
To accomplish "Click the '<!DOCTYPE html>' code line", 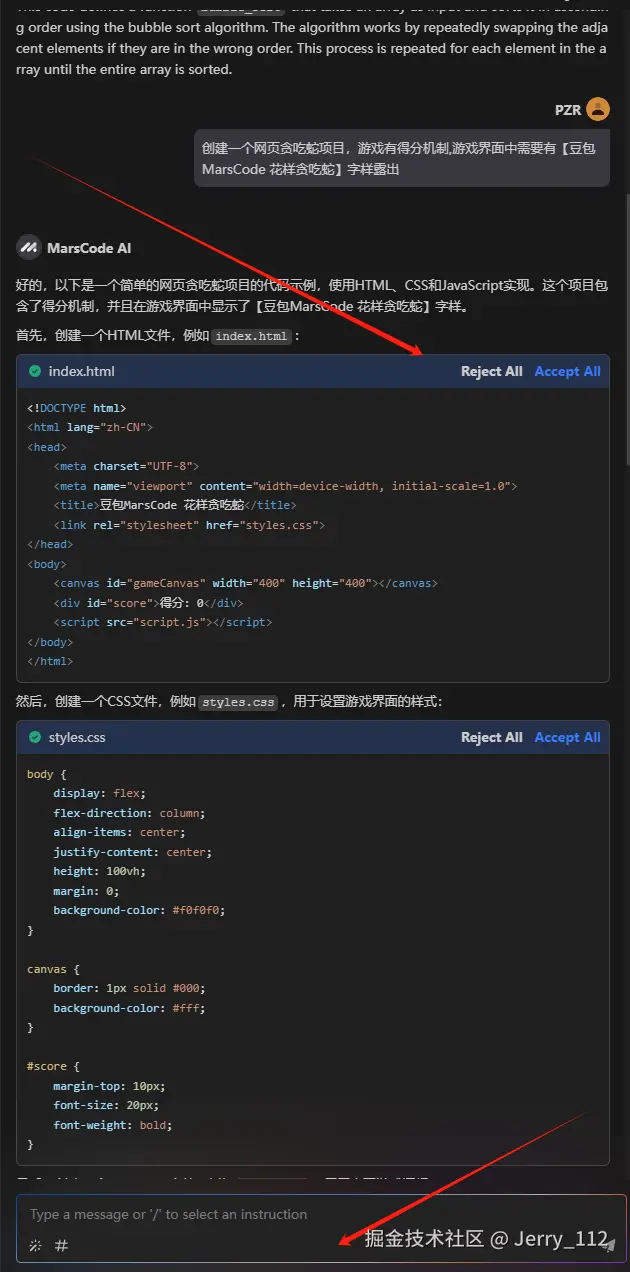I will point(76,408).
